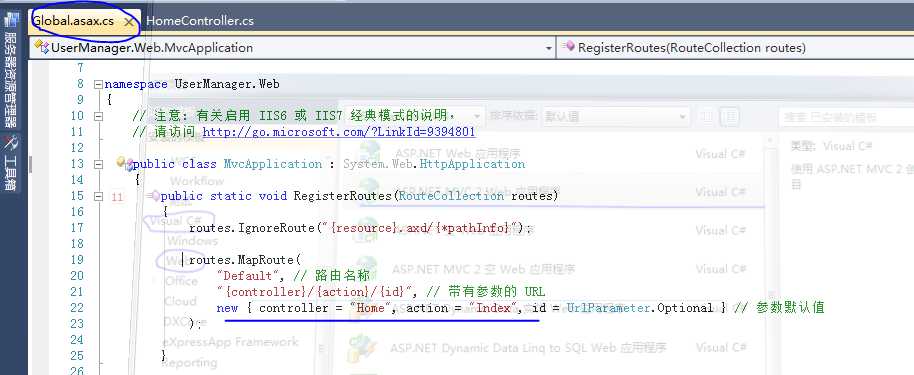Collapse the MvcApplication class outline
This screenshot has height=375, width=914.
[x=98, y=164]
